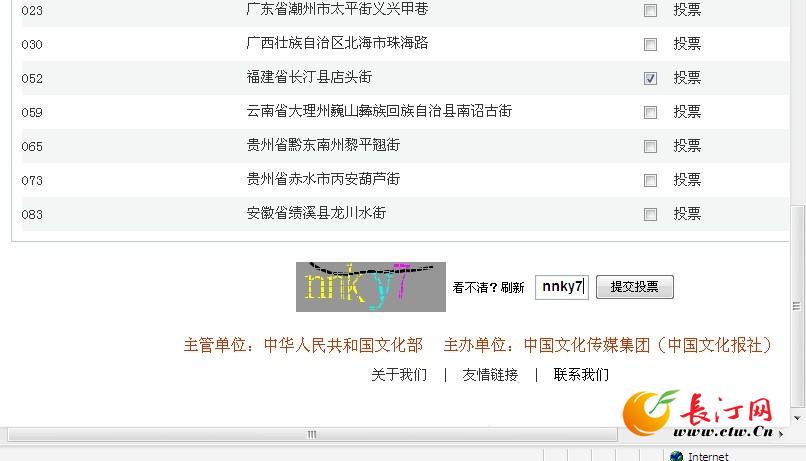Tick the checkbox for 广西北海市珠海路

coord(650,45)
